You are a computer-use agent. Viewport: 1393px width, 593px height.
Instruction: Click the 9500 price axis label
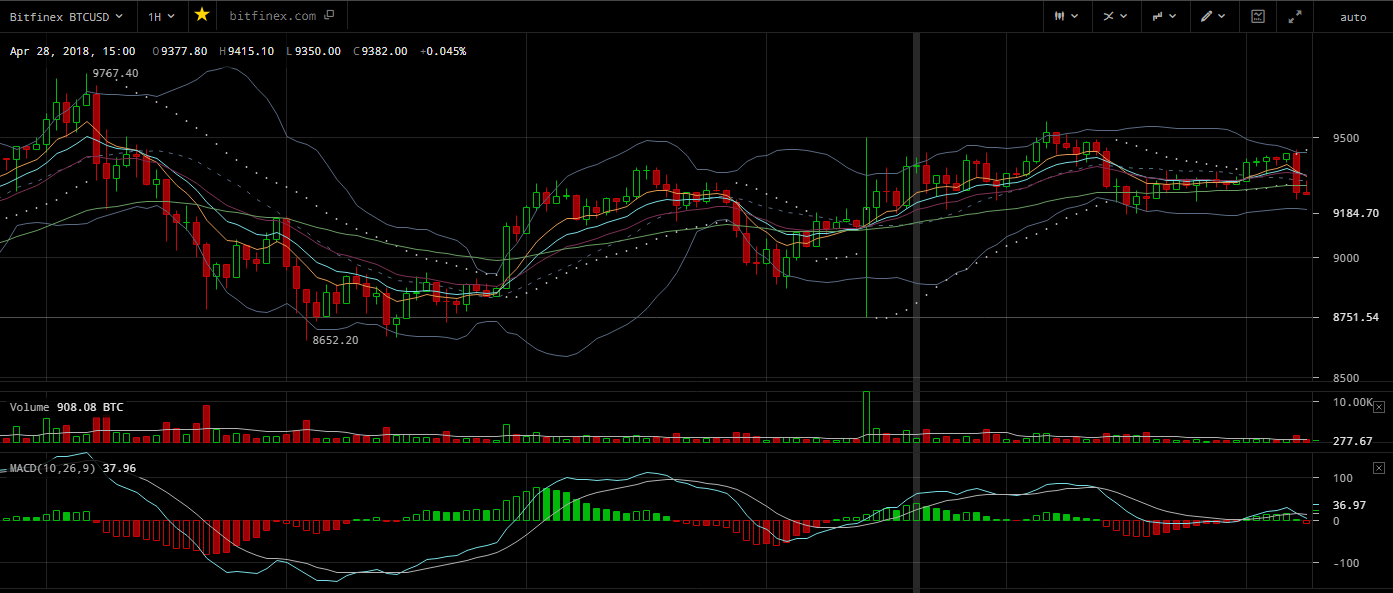(1344, 138)
